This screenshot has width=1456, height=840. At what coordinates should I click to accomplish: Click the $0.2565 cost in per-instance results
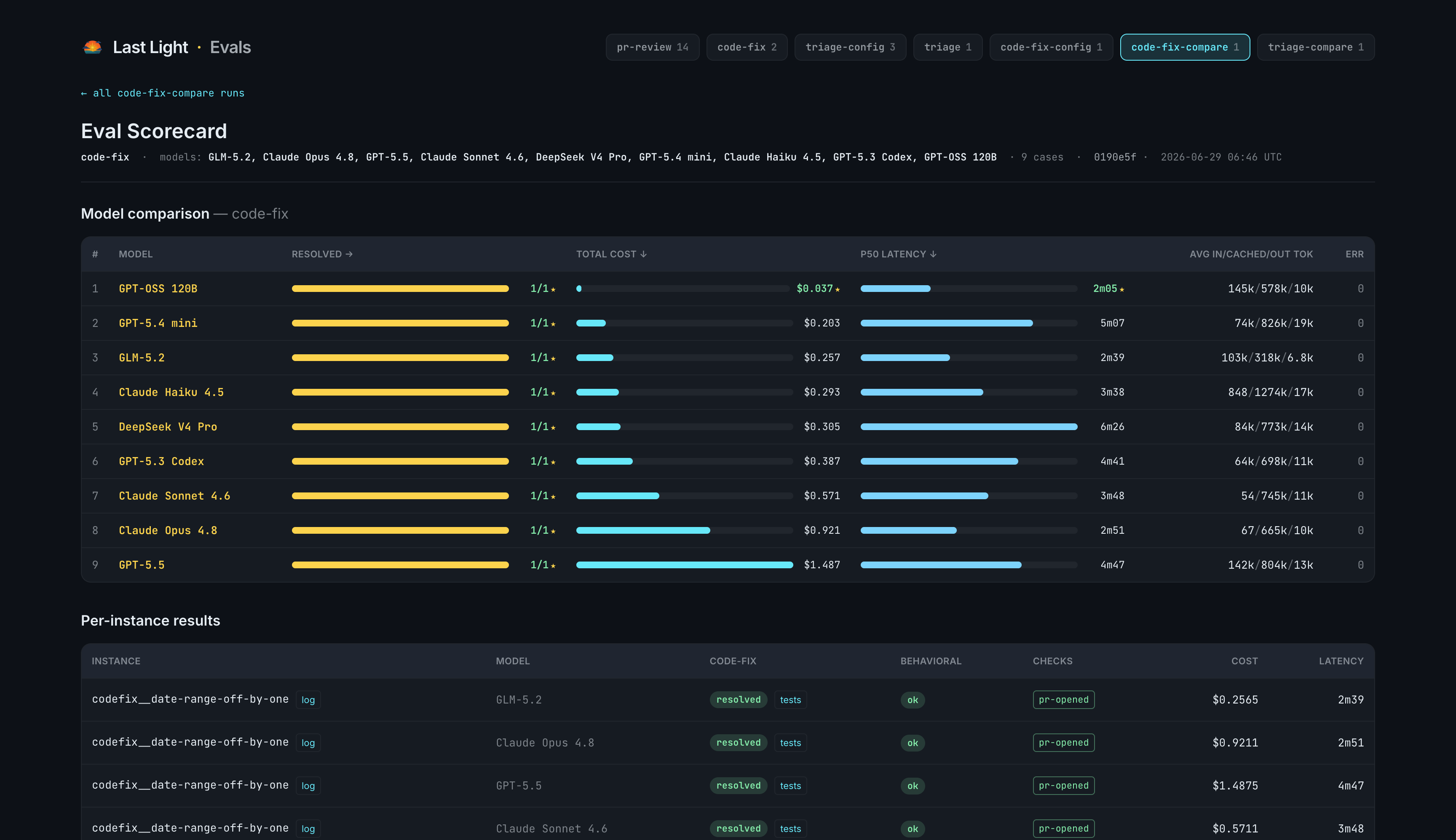1235,700
